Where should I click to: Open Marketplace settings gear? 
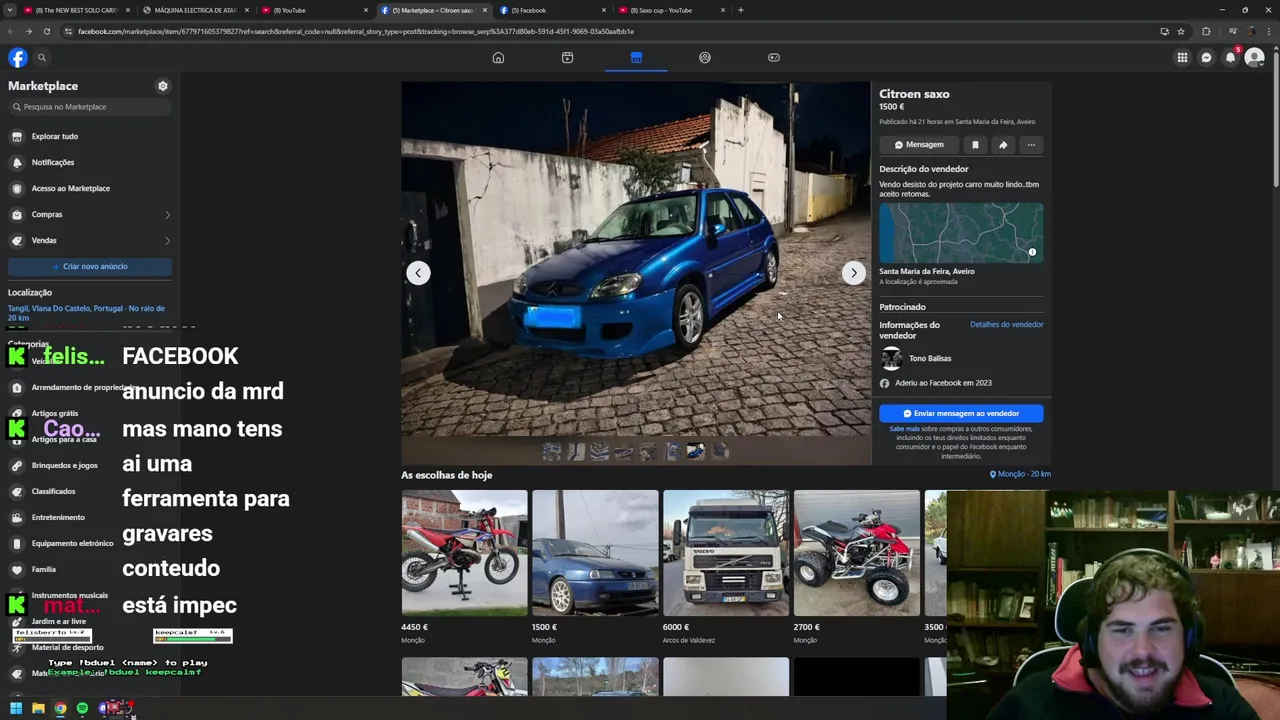[x=163, y=86]
